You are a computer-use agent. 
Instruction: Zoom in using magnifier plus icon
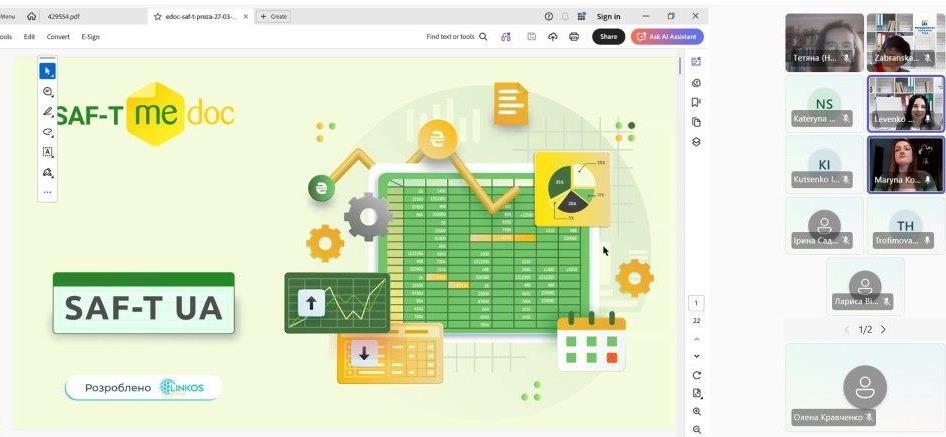coord(697,411)
